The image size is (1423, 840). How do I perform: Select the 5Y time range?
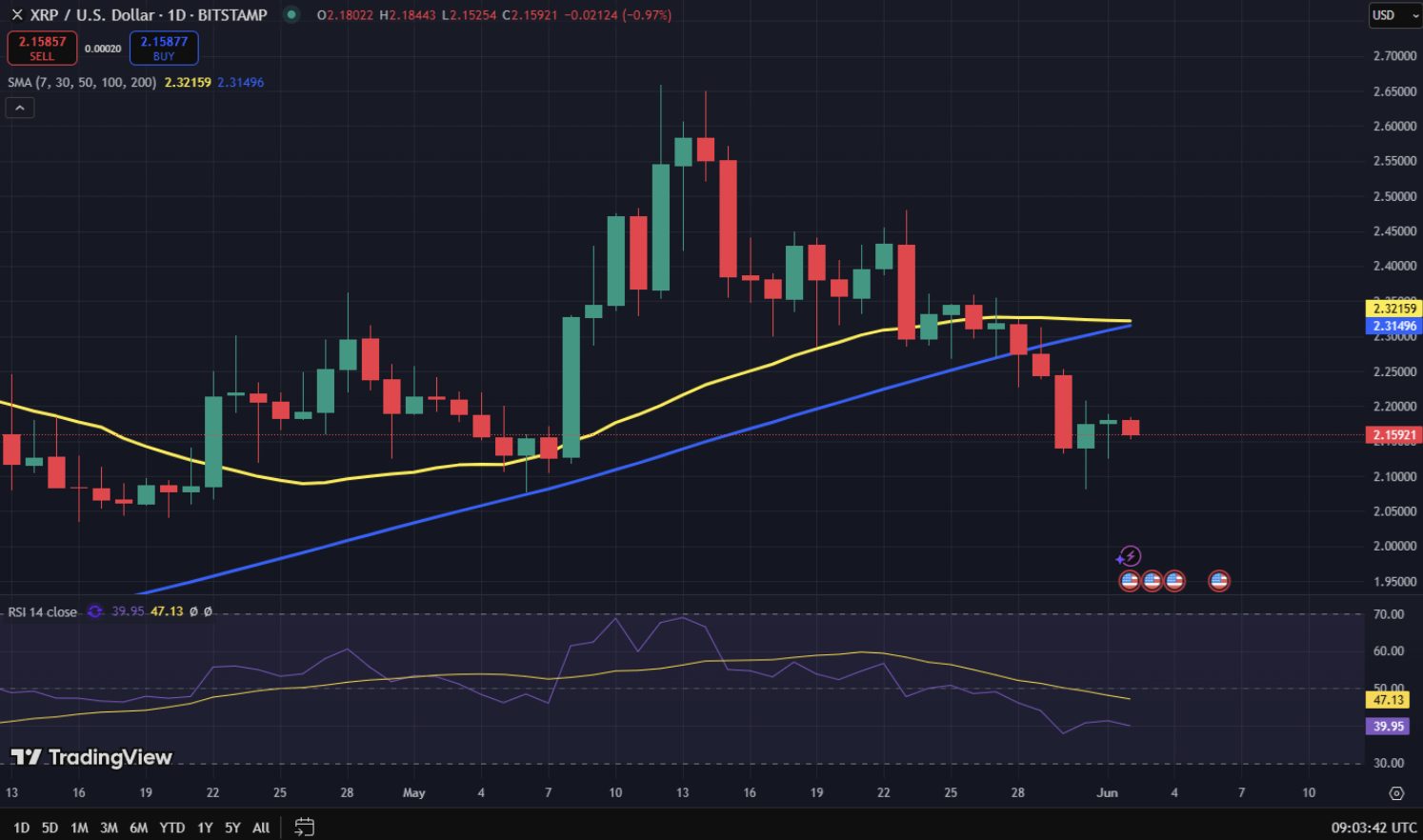coord(232,828)
